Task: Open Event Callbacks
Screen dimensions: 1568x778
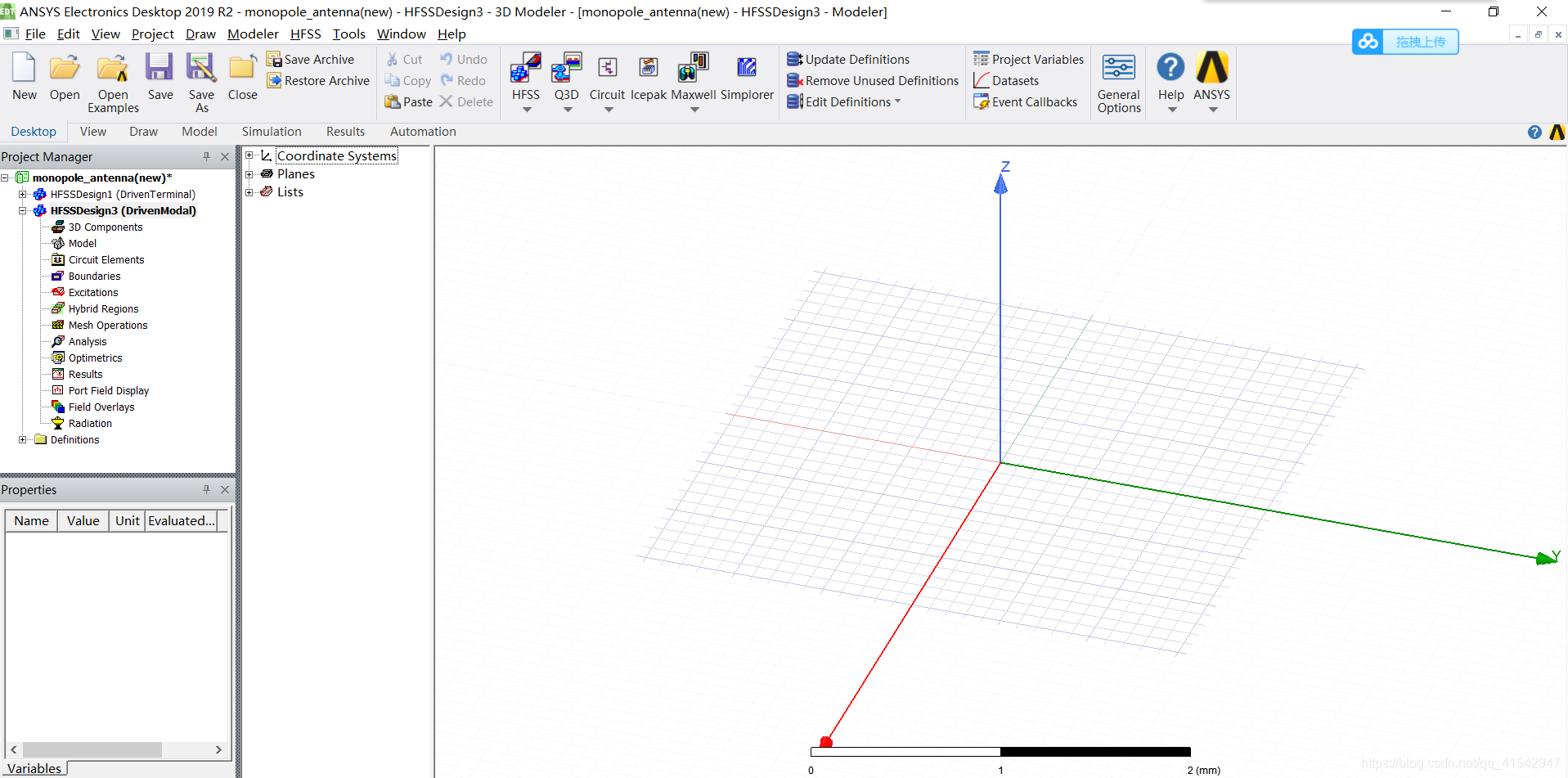Action: (x=1025, y=102)
